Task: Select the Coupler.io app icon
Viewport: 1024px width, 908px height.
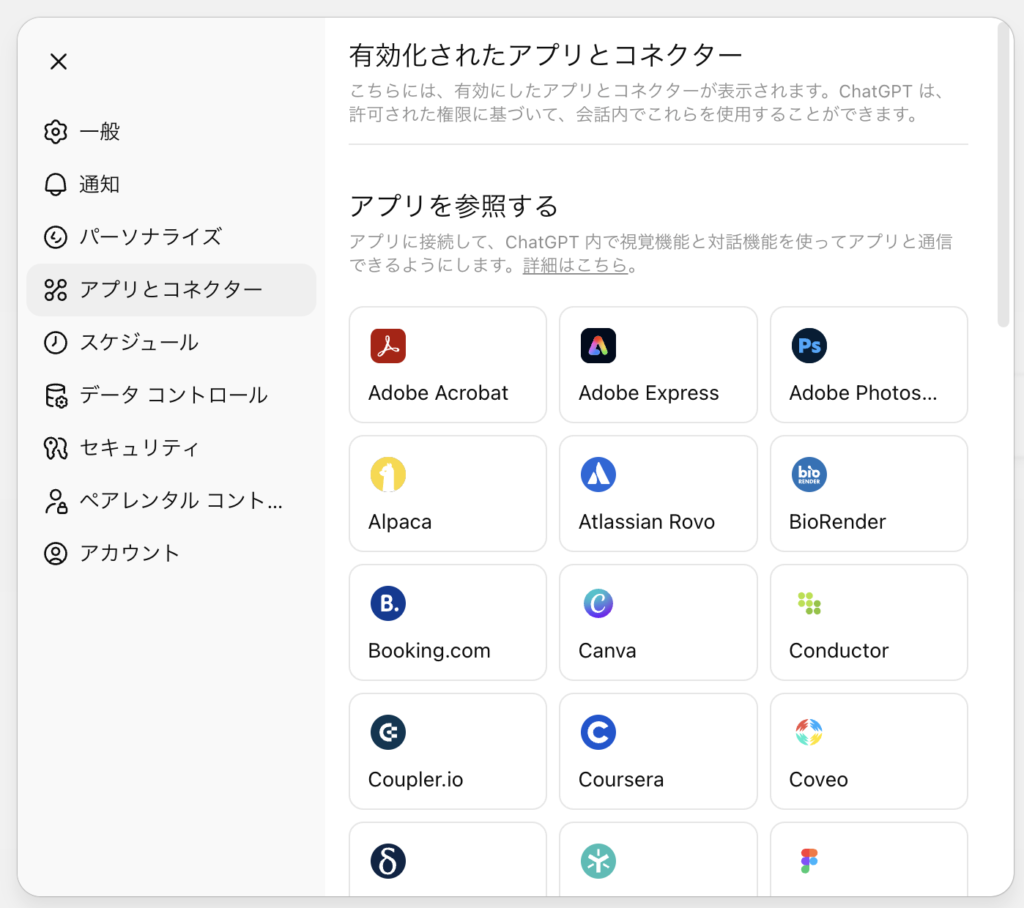Action: pos(387,733)
